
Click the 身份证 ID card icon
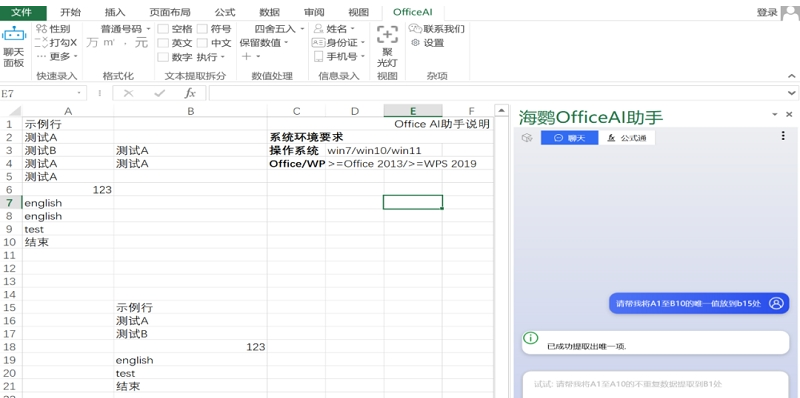click(318, 43)
